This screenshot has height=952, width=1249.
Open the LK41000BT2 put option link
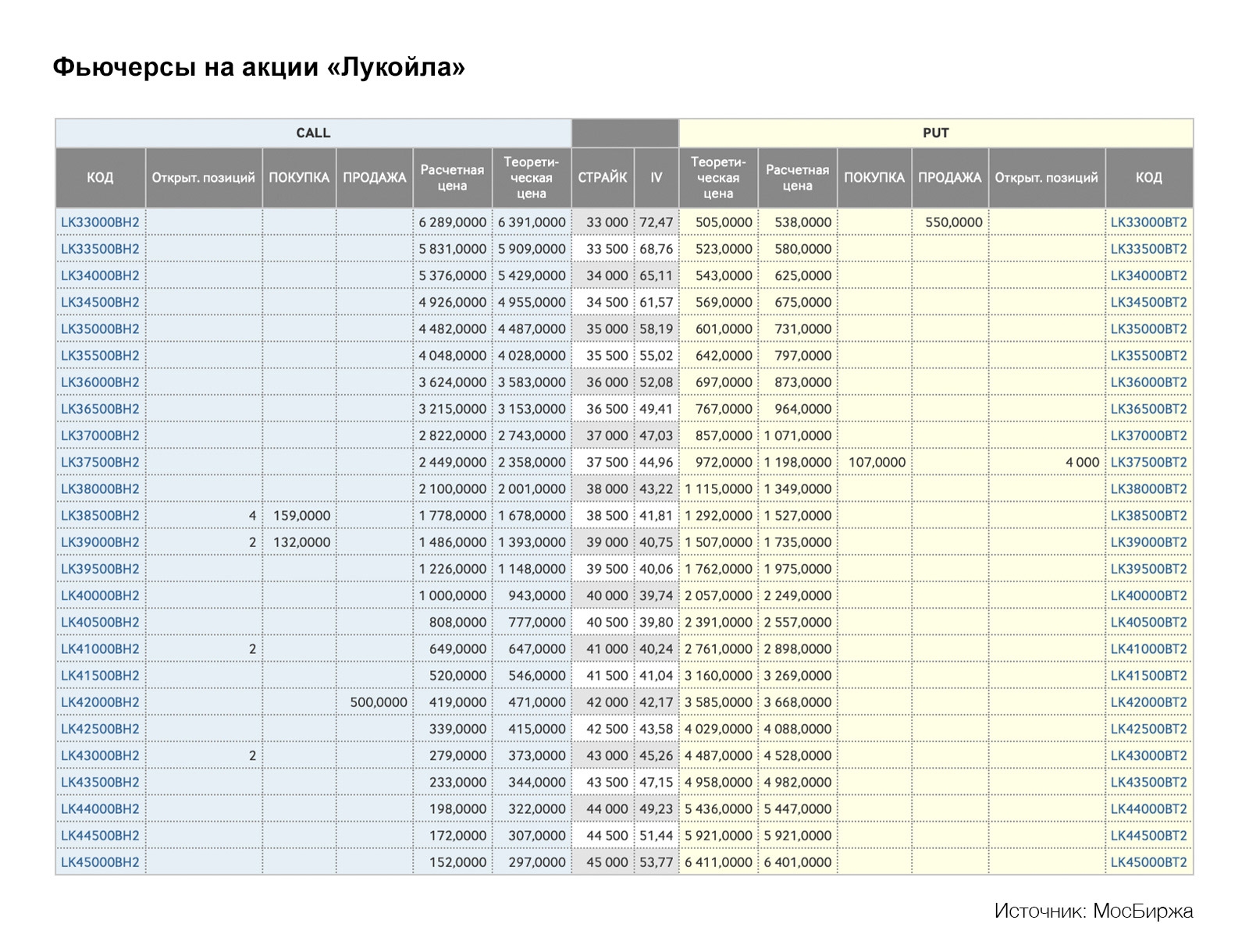point(1148,648)
